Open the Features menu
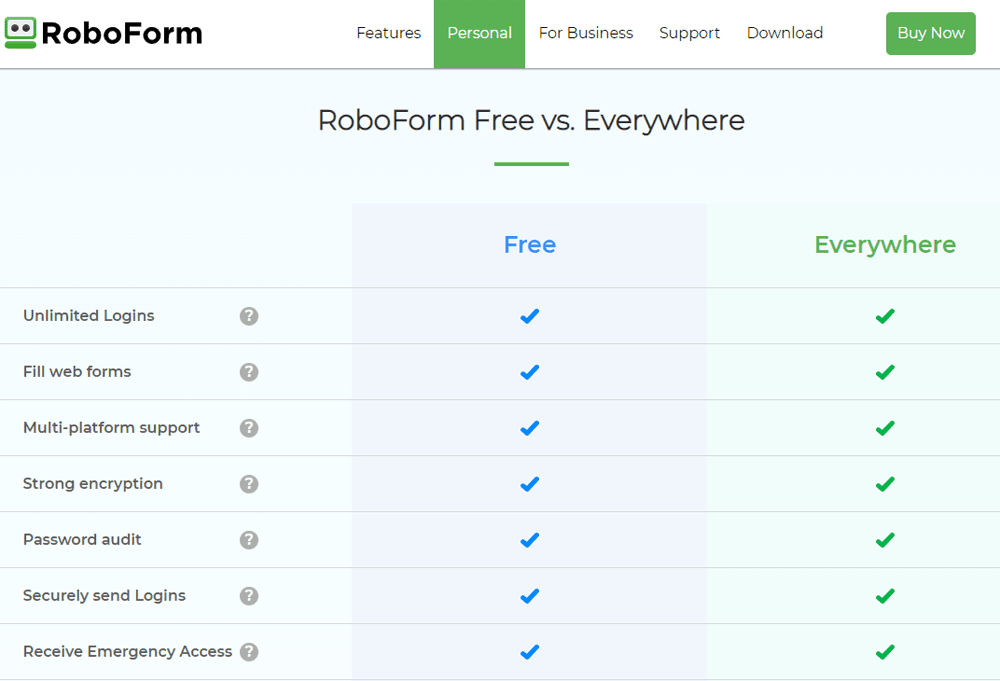This screenshot has width=1000, height=681. pos(388,33)
